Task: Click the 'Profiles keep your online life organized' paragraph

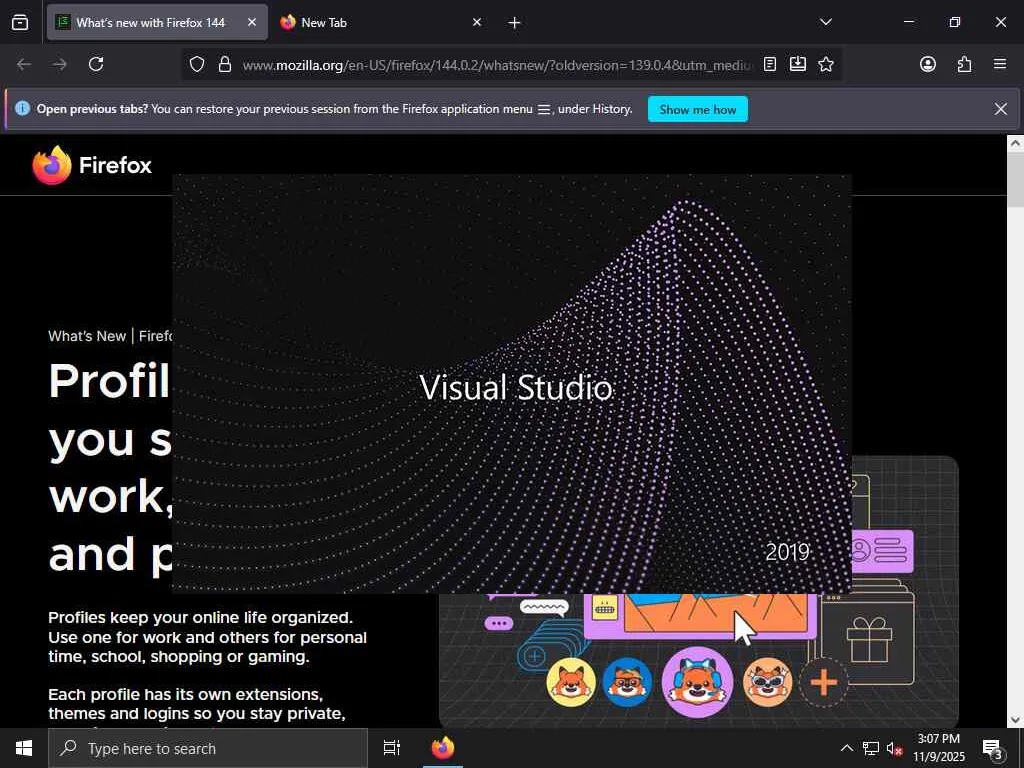Action: [207, 637]
